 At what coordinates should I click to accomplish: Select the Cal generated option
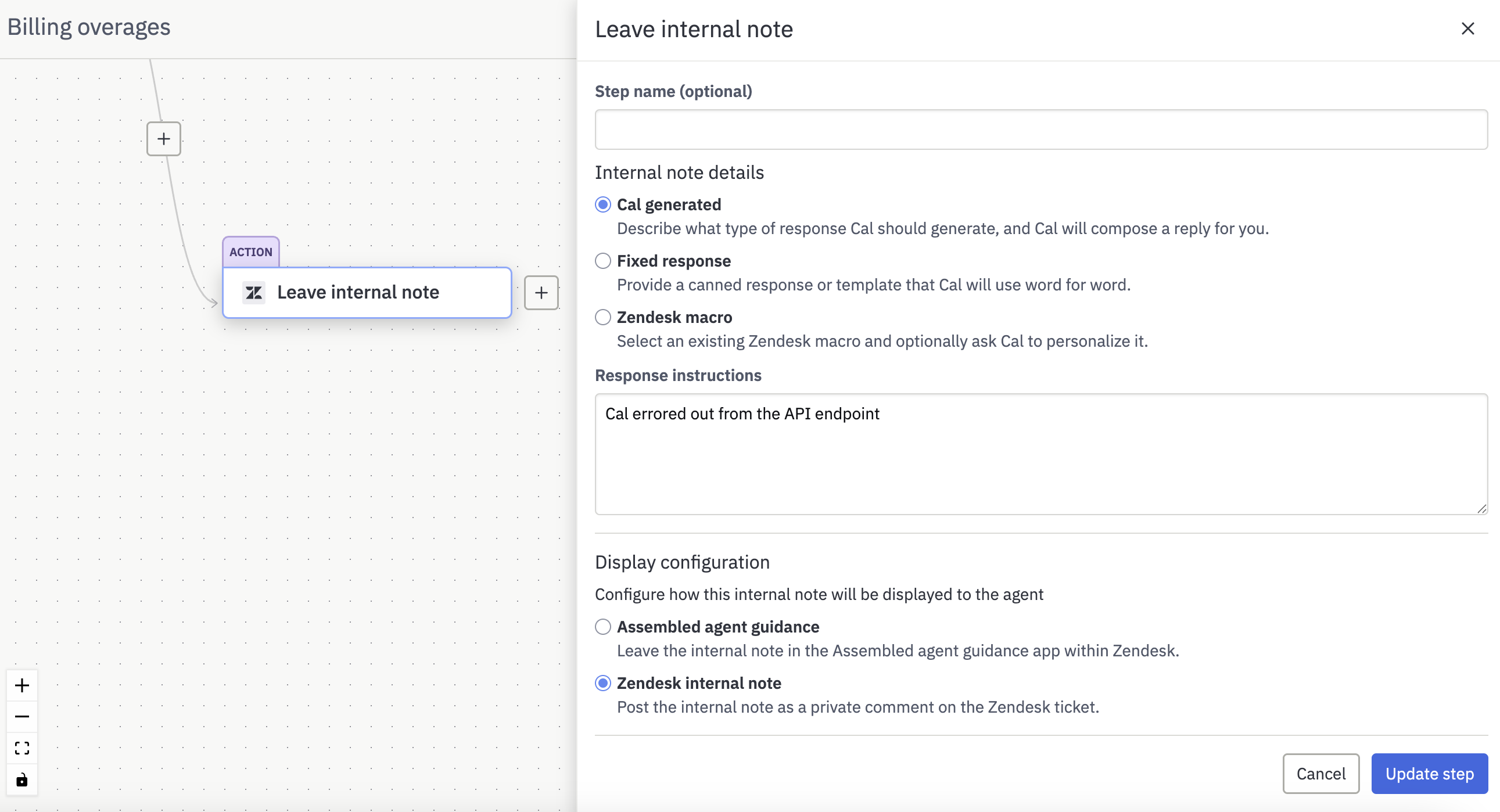coord(602,204)
